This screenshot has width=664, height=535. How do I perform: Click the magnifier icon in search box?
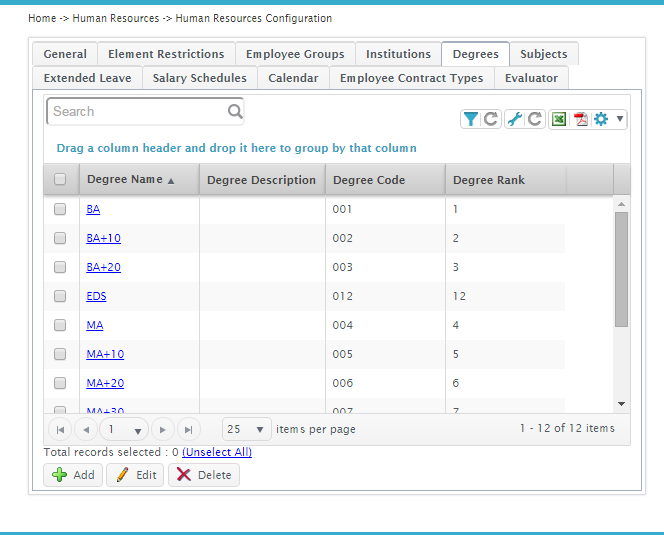[x=234, y=111]
